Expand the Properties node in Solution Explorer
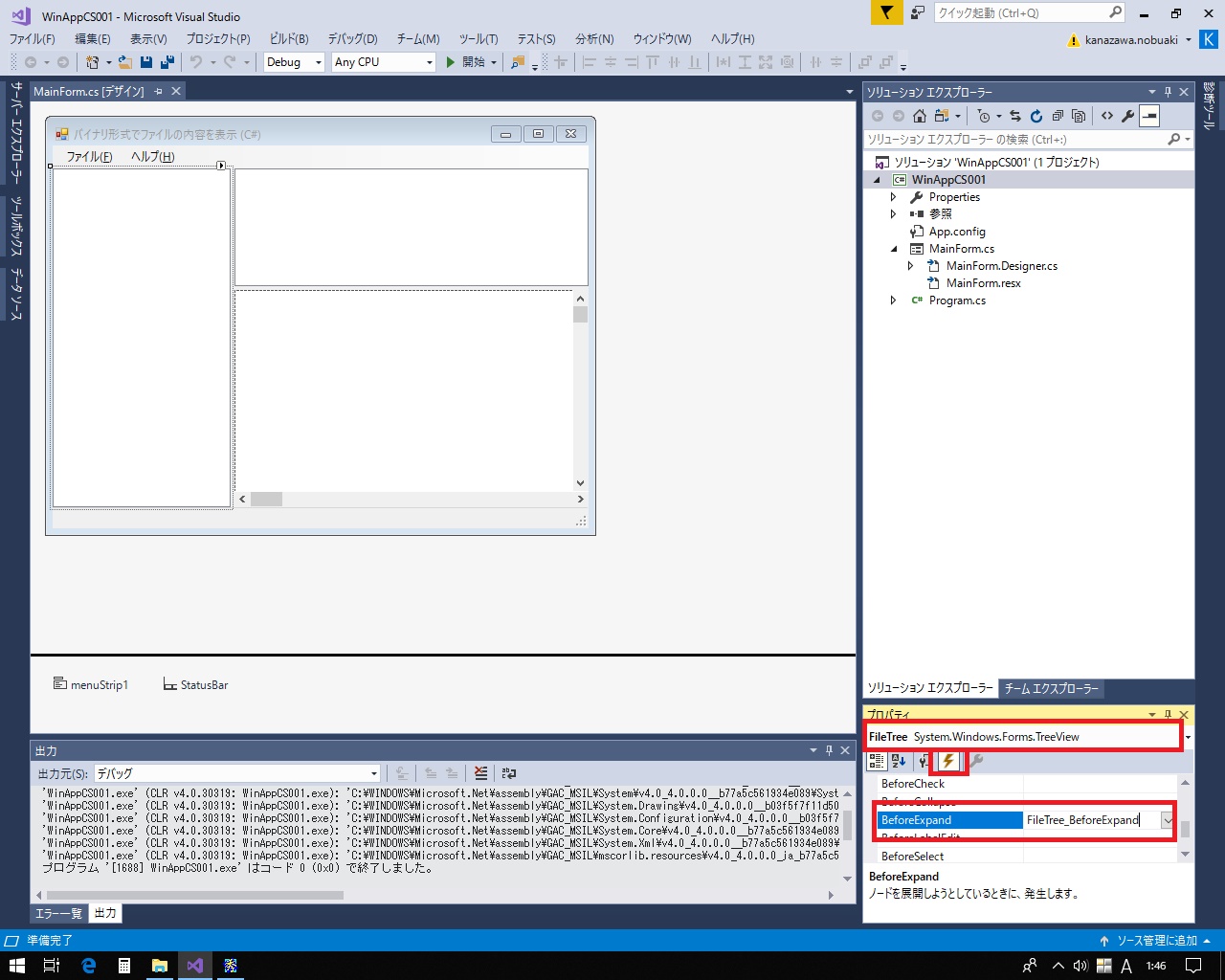Screen dimensions: 1225x980 [x=894, y=197]
